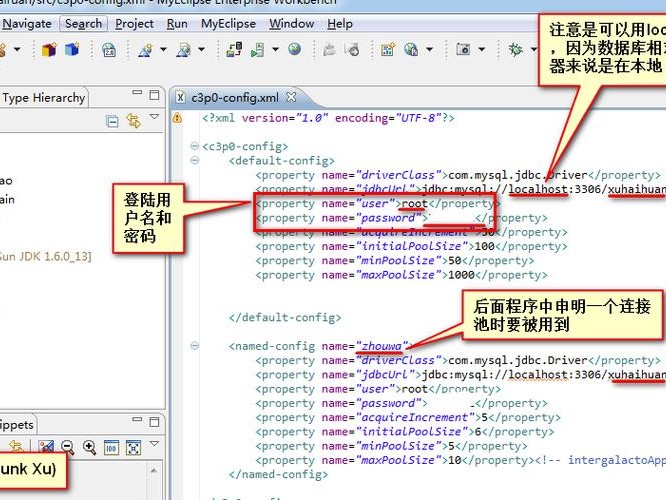The width and height of the screenshot is (666, 500).
Task: Collapse the default-config element fold
Action: click(195, 161)
